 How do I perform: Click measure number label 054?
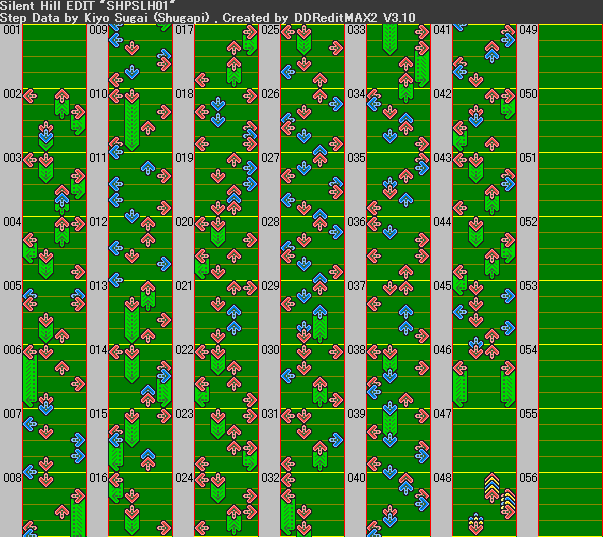pos(528,350)
